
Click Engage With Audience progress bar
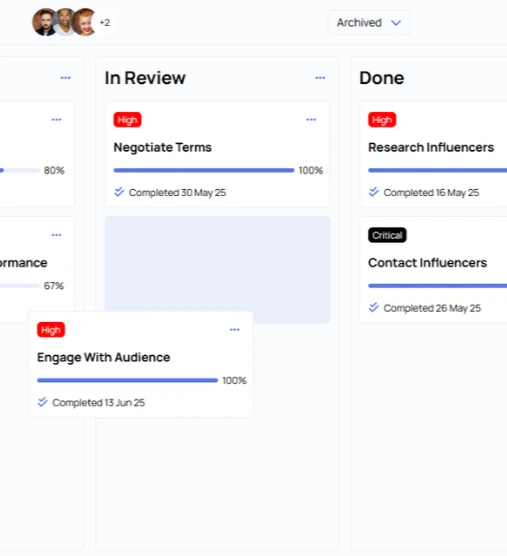point(127,380)
